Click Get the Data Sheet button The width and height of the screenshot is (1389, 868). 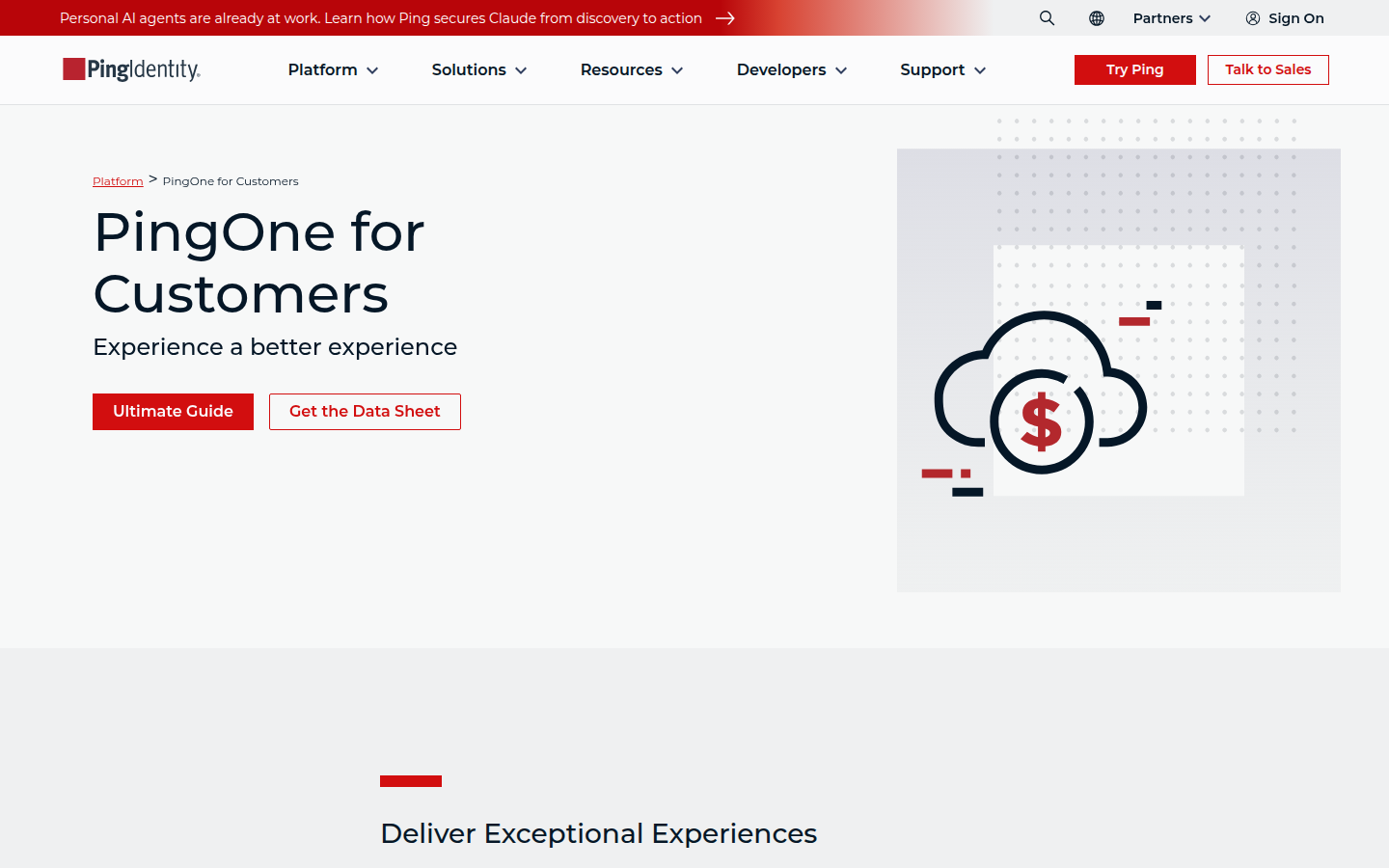point(365,412)
